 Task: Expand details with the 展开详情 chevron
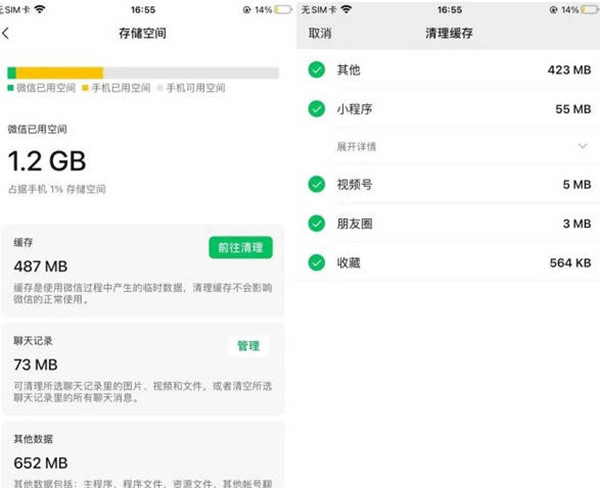click(583, 146)
